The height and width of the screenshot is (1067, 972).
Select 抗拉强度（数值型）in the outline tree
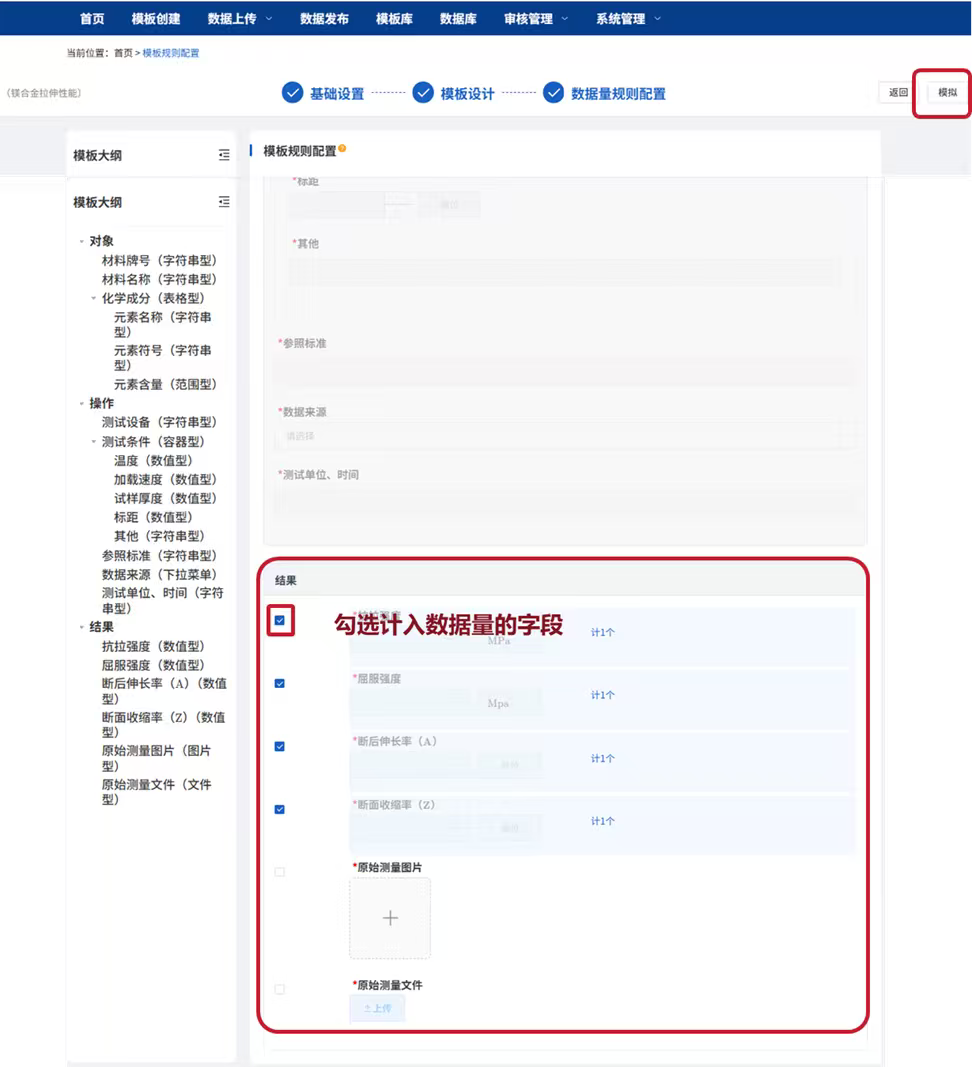click(x=152, y=646)
